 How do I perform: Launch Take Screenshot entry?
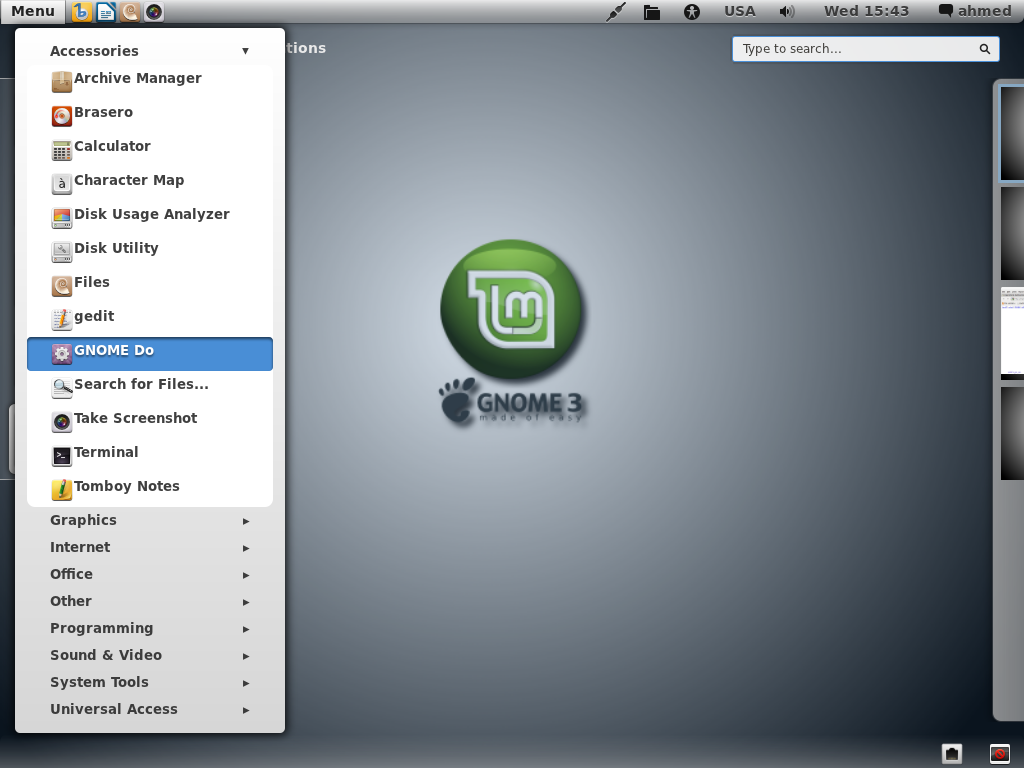click(x=150, y=421)
